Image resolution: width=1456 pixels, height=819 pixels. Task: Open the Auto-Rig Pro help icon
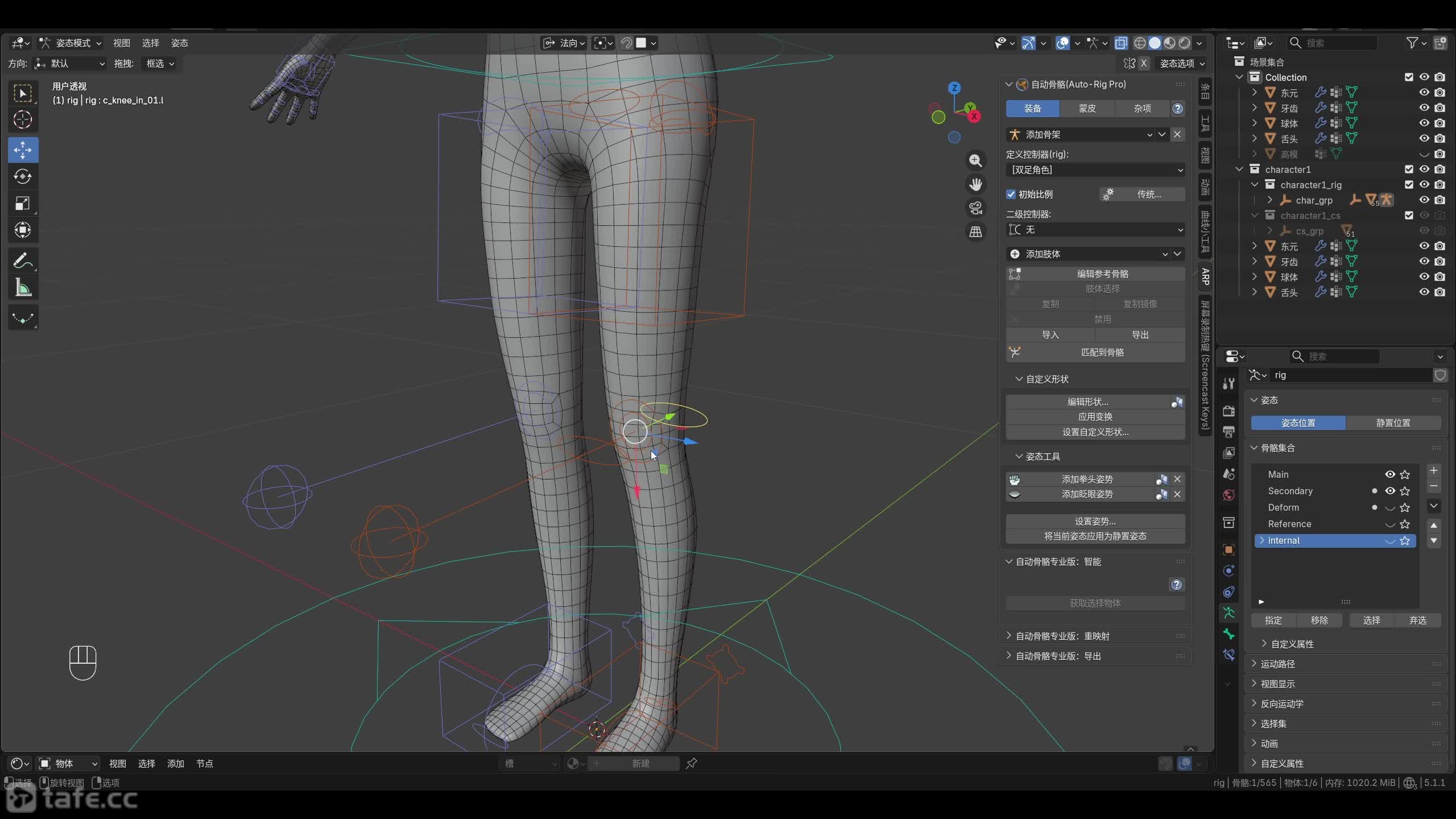pos(1178,109)
